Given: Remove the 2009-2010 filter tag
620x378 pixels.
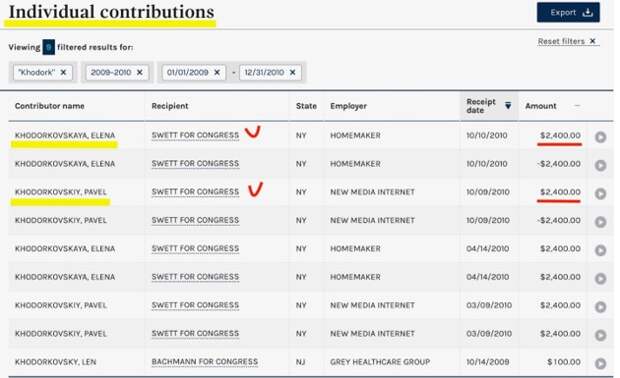Looking at the screenshot, I should [140, 72].
